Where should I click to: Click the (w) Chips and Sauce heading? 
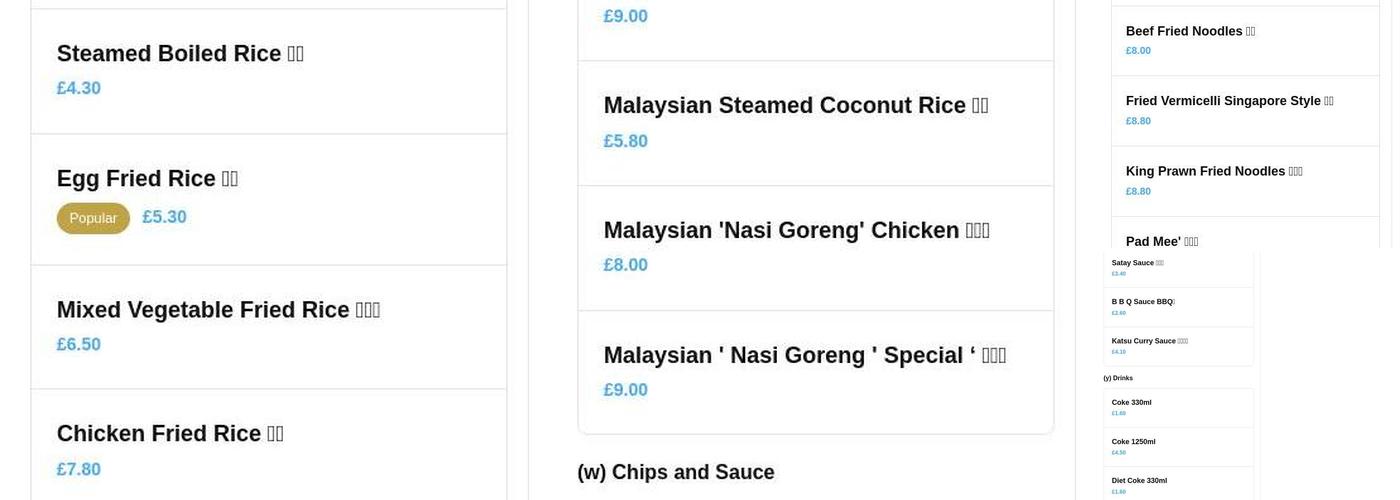[675, 472]
